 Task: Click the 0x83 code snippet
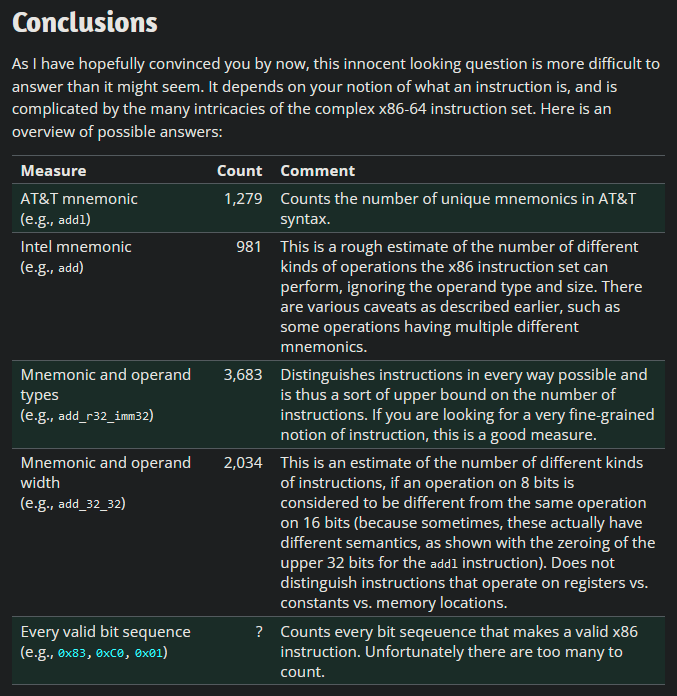pyautogui.click(x=73, y=653)
